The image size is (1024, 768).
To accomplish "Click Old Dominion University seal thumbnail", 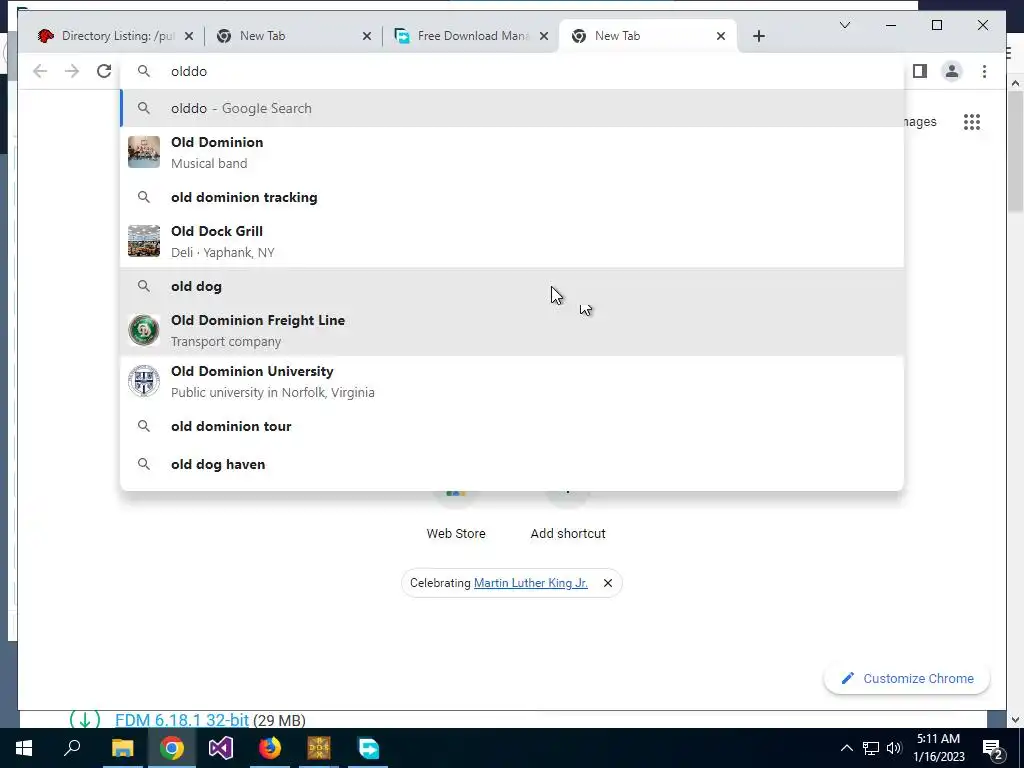I will point(144,381).
